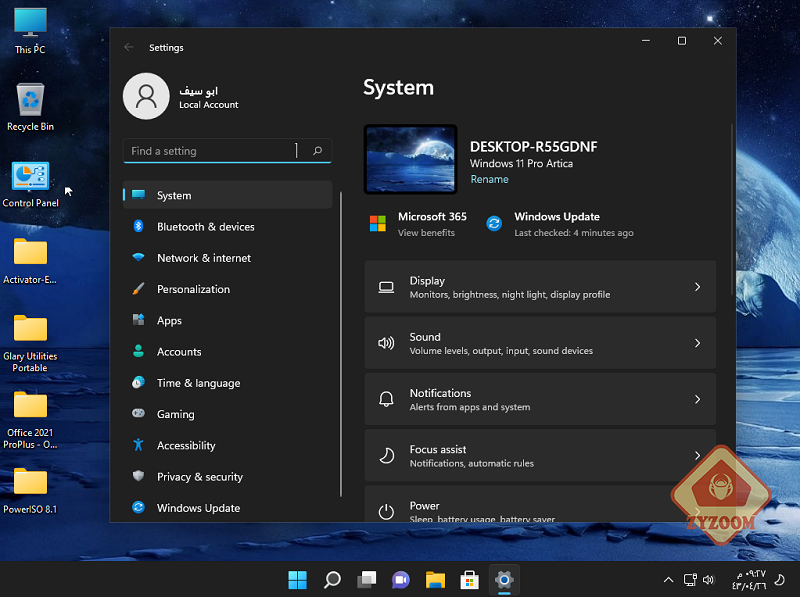This screenshot has width=800, height=597.
Task: Click the user profile avatar
Action: click(x=146, y=96)
